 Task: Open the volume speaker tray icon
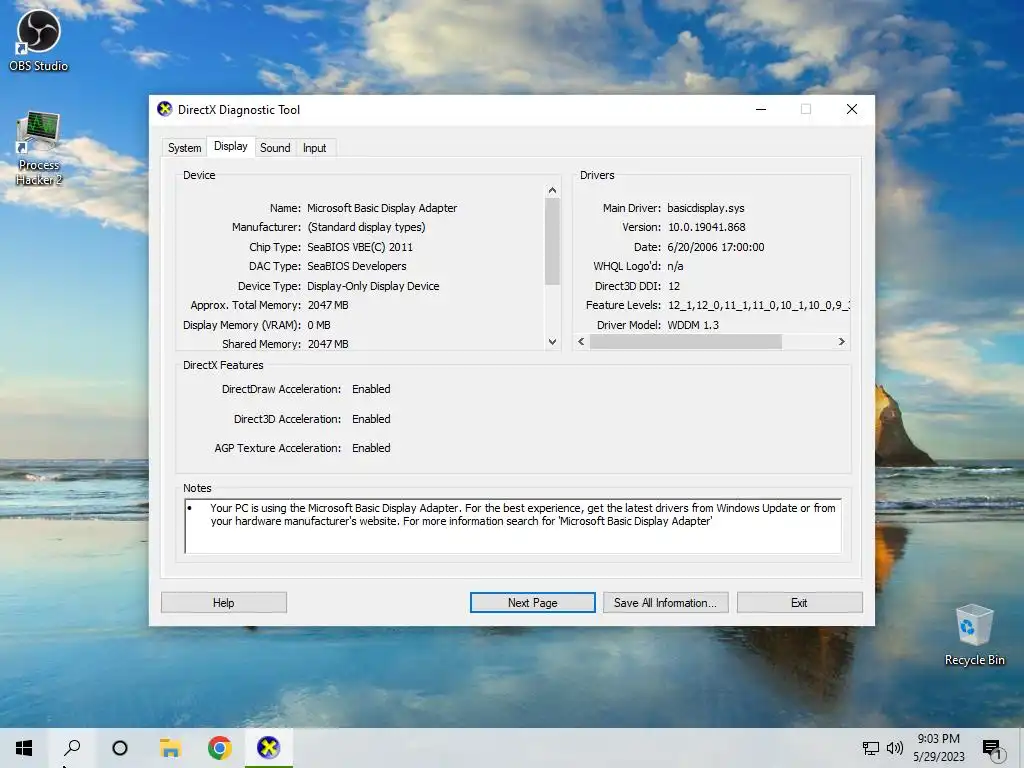point(895,748)
